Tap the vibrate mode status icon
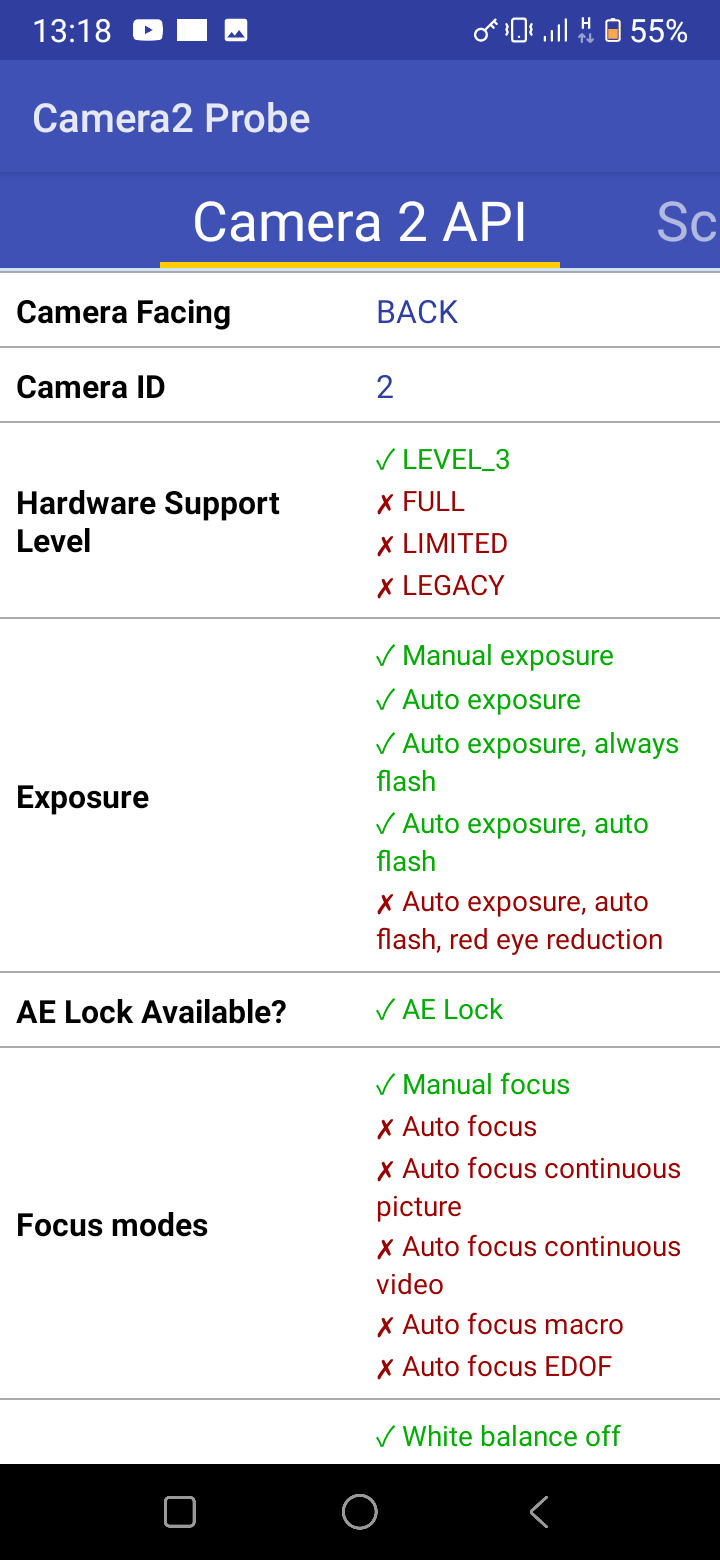Image resolution: width=720 pixels, height=1560 pixels. (x=519, y=31)
